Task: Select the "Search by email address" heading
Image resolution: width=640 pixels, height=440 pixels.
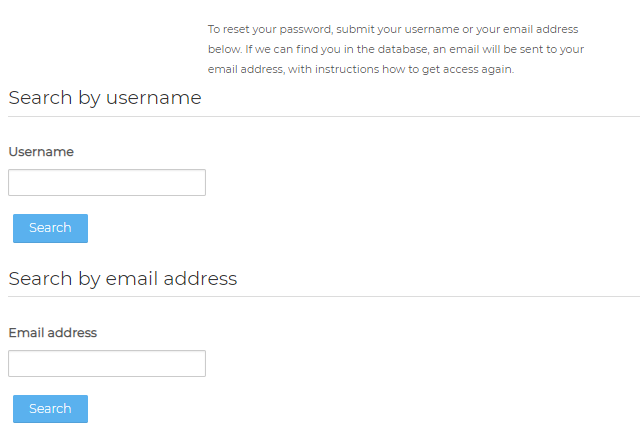Action: tap(123, 278)
